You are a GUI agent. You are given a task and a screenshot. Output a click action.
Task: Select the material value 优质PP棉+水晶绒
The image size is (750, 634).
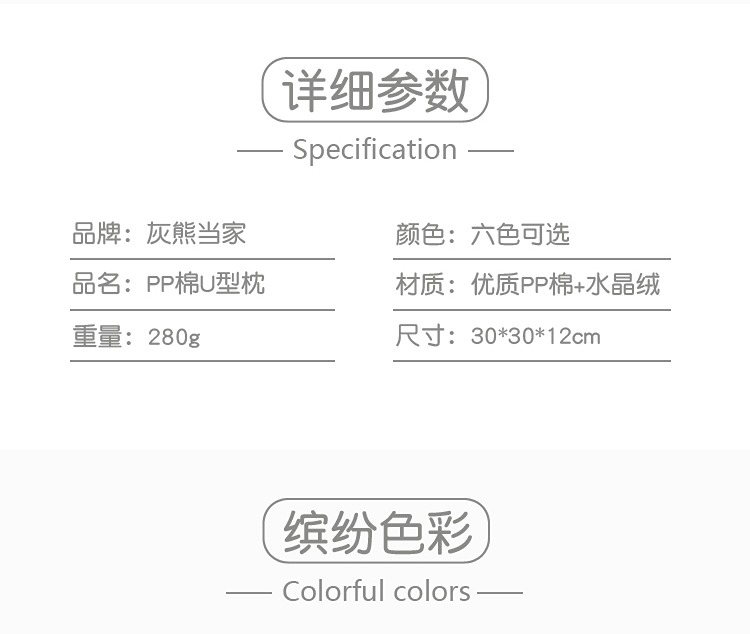click(566, 285)
